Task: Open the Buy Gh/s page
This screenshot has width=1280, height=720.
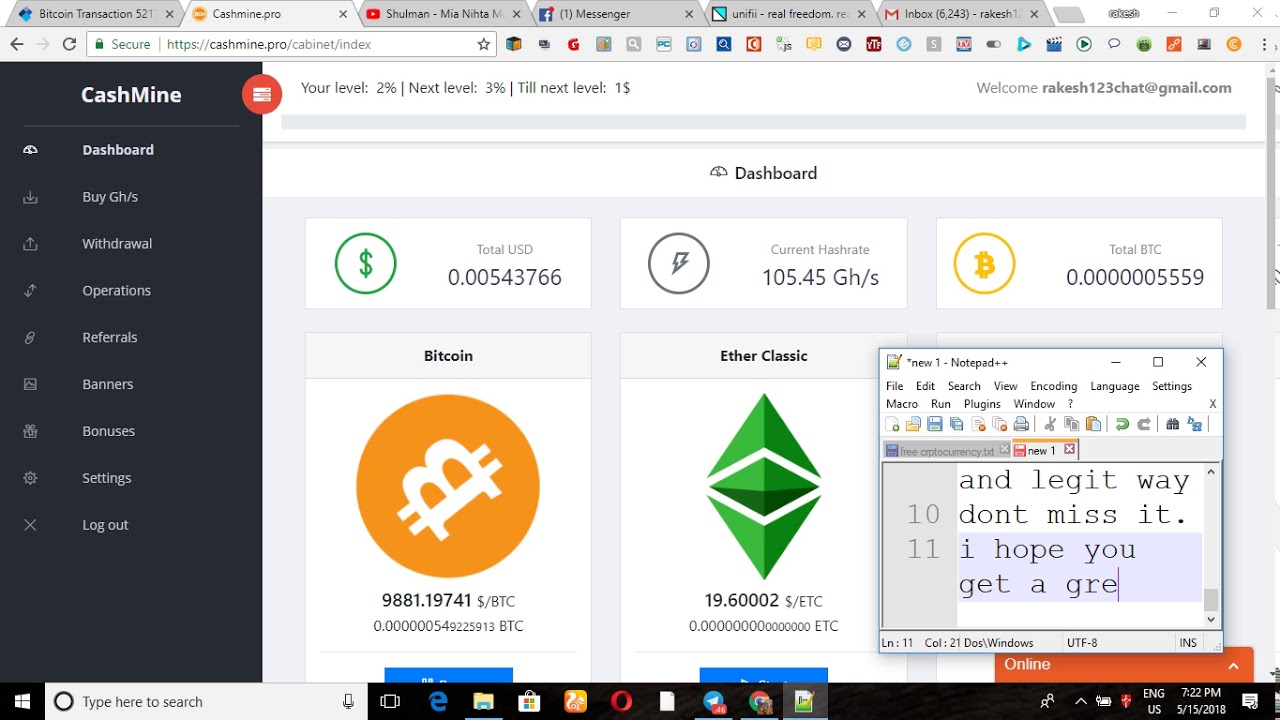Action: click(110, 197)
